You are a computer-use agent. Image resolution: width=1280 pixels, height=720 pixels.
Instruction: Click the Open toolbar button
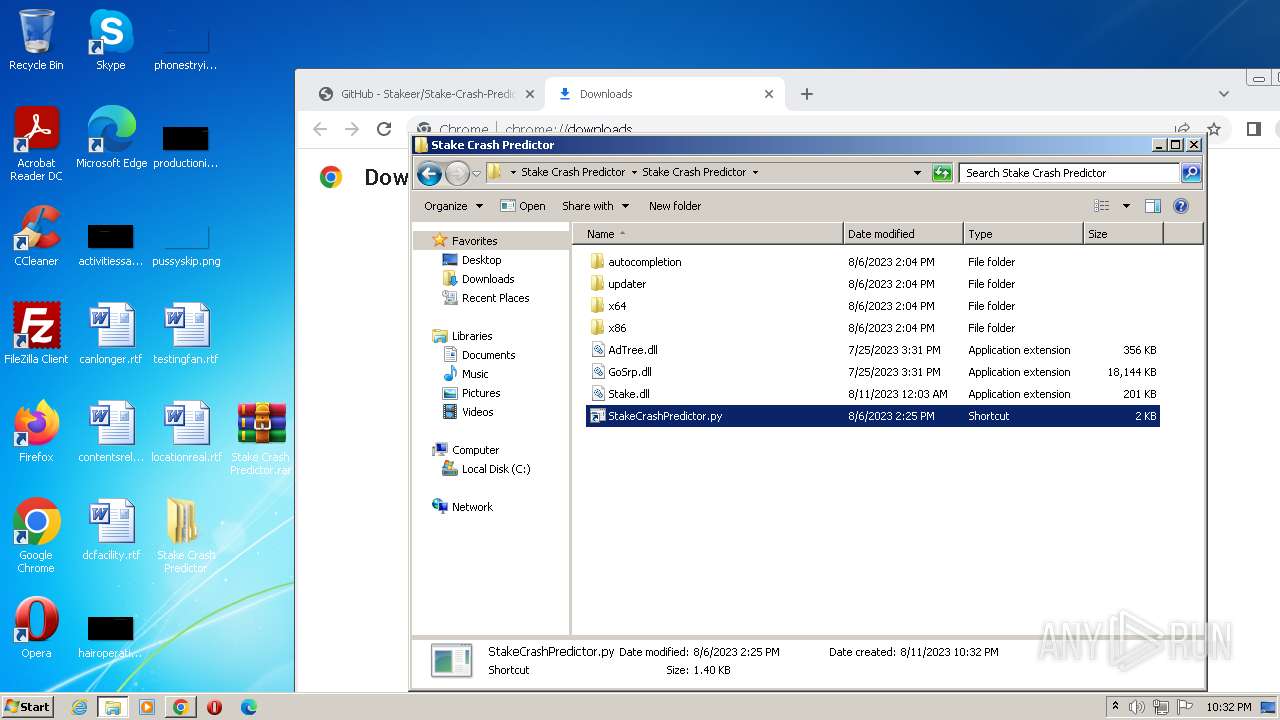[523, 206]
